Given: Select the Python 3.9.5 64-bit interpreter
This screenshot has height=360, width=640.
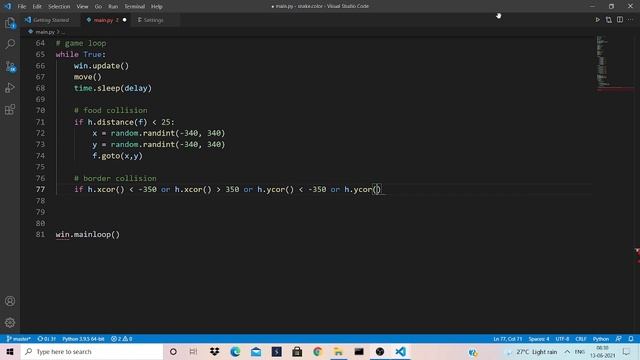Looking at the screenshot, I should pyautogui.click(x=83, y=339).
